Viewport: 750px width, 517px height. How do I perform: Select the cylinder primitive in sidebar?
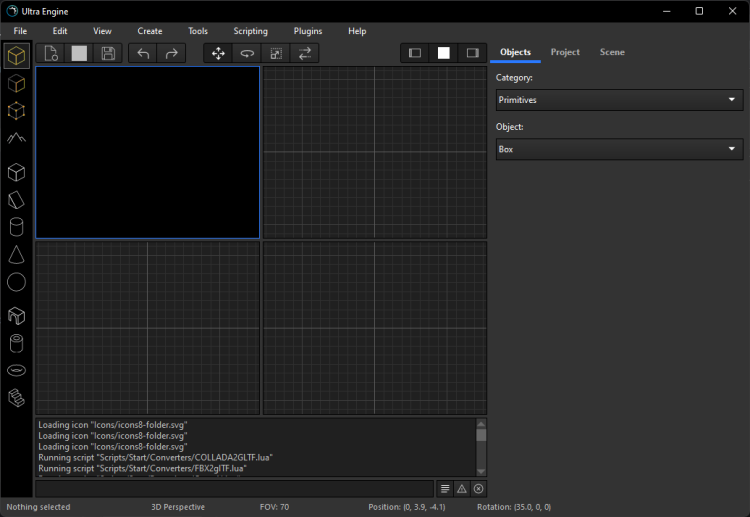[x=16, y=227]
